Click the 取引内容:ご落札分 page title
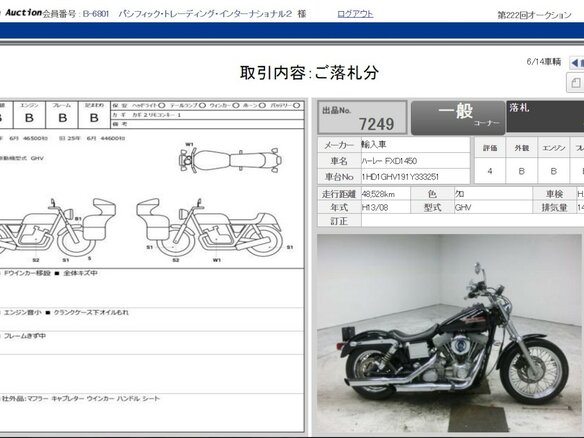 pyautogui.click(x=309, y=73)
